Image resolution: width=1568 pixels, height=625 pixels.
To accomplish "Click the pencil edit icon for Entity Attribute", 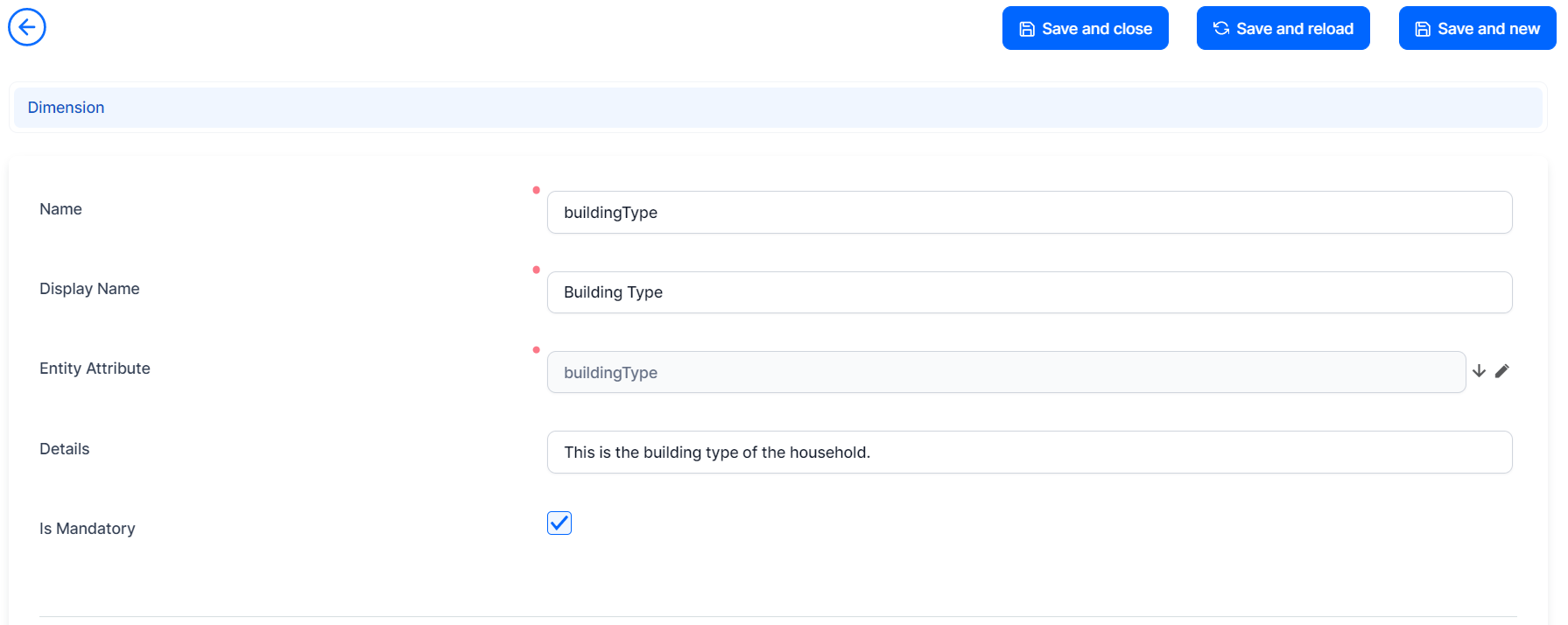I will click(x=1502, y=371).
